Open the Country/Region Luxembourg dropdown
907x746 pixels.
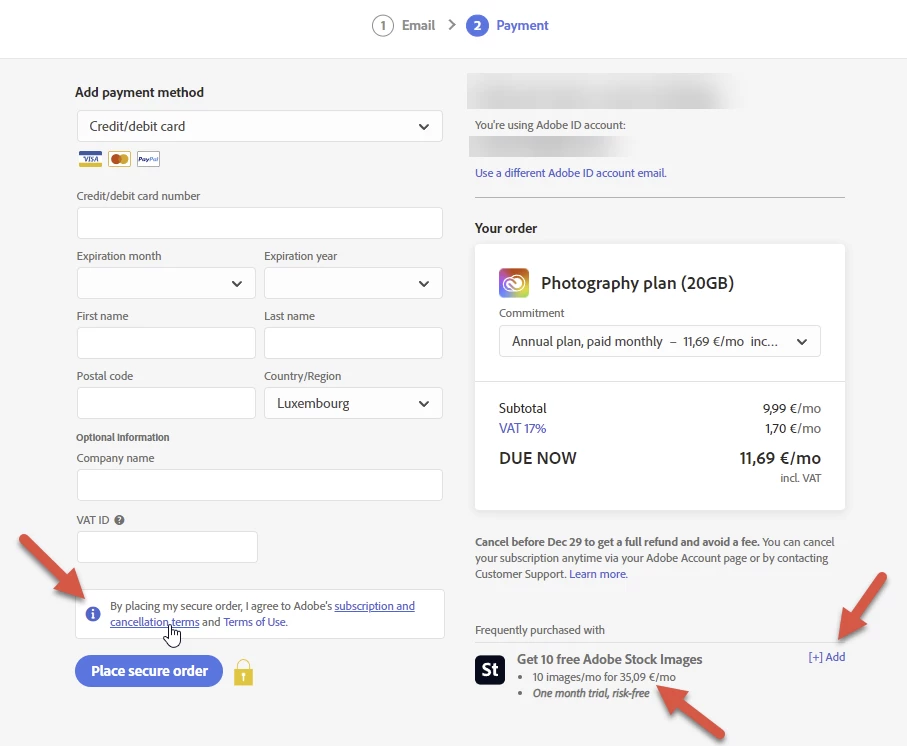(353, 403)
